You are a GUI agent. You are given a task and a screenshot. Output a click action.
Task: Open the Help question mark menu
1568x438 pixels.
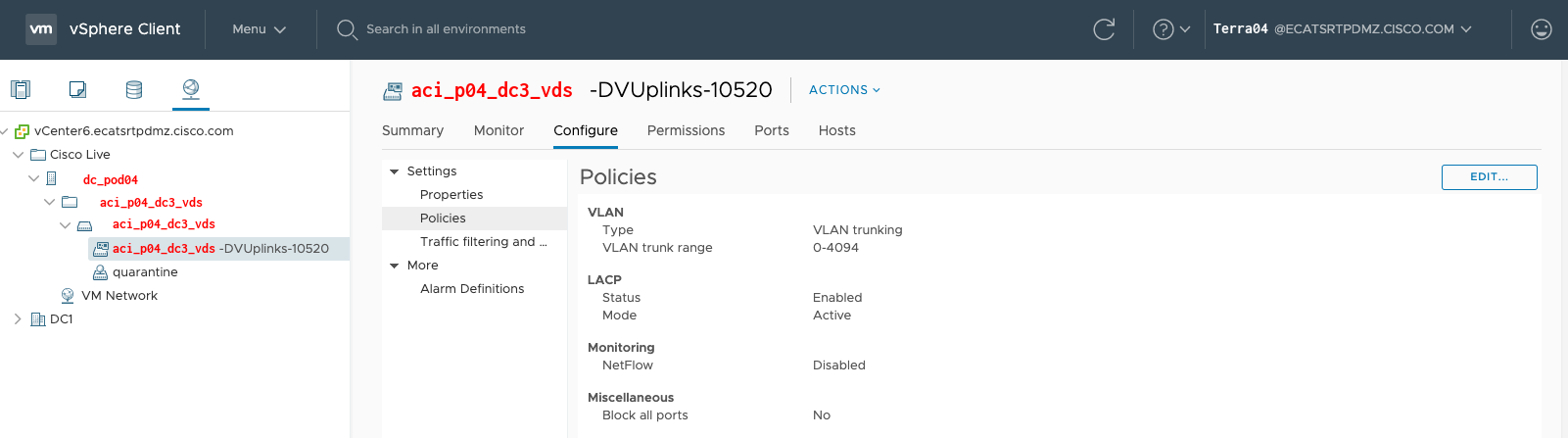point(1171,29)
